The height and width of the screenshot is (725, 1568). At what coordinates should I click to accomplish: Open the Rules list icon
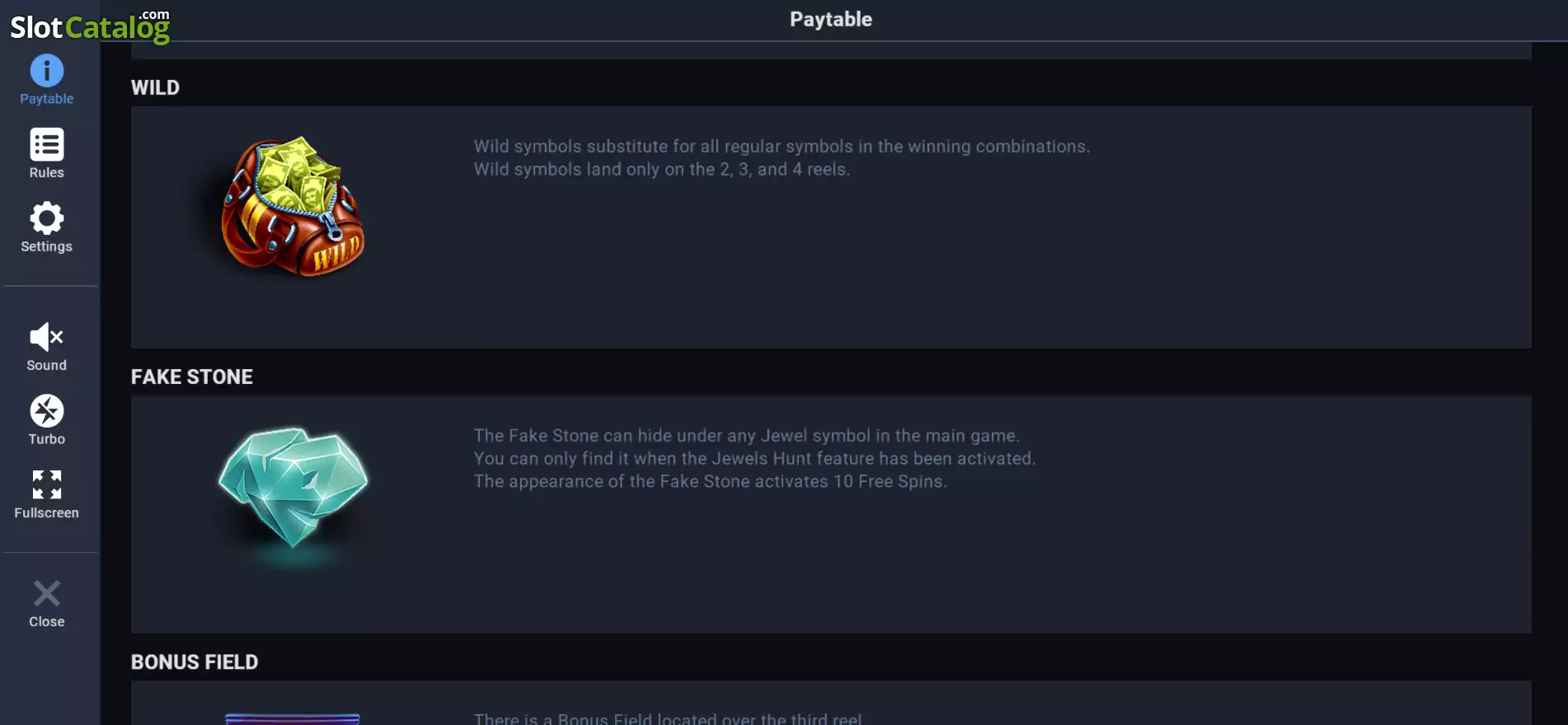[x=46, y=144]
